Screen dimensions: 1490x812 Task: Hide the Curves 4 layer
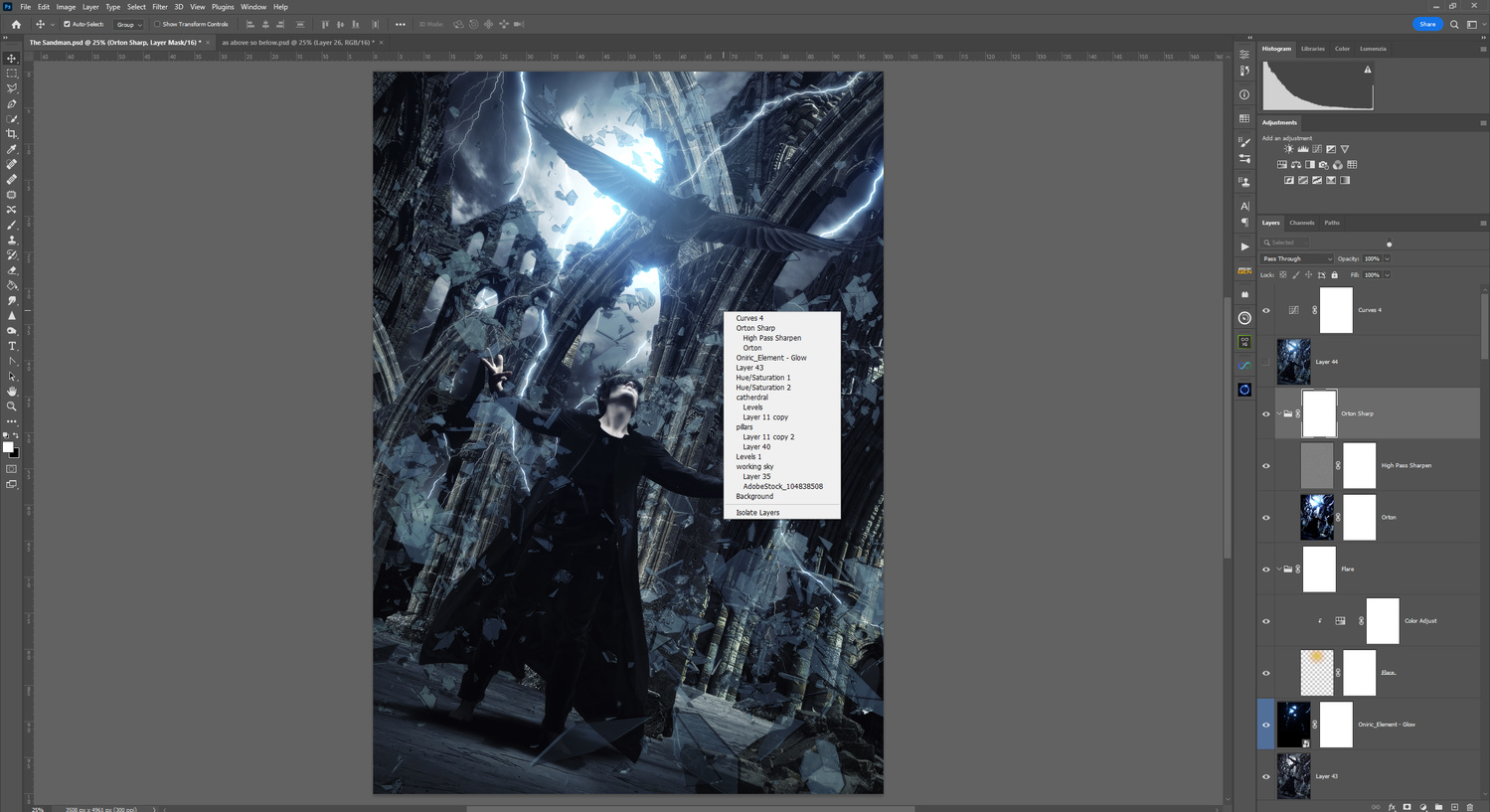[1266, 310]
